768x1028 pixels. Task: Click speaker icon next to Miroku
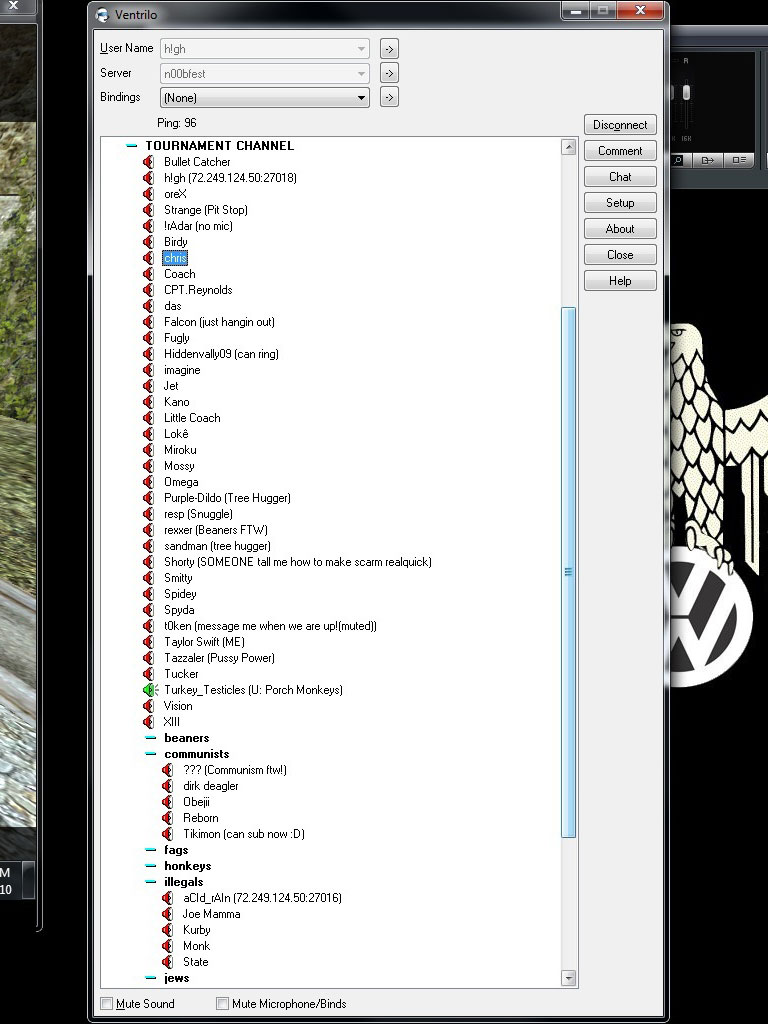(149, 450)
